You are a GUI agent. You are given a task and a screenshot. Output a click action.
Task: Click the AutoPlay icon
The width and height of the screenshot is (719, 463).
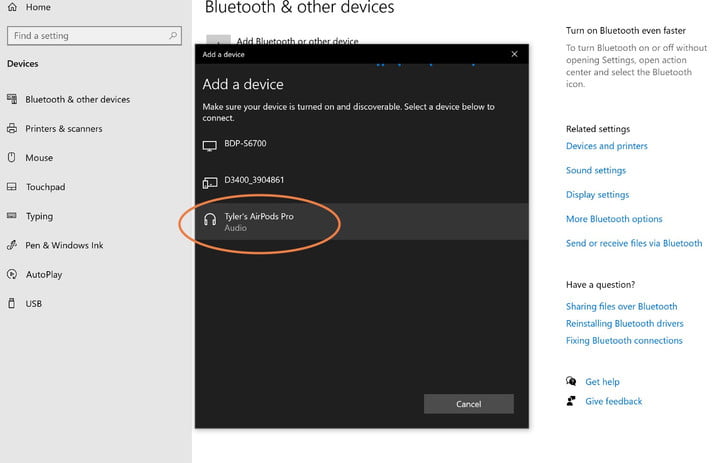click(x=12, y=274)
